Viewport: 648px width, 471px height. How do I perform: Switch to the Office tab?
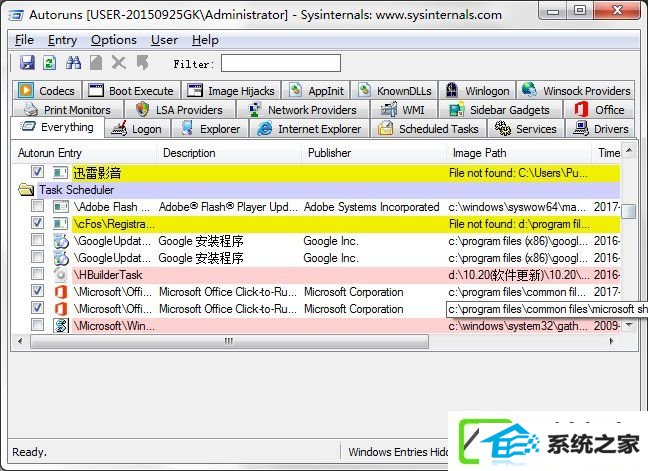(598, 110)
